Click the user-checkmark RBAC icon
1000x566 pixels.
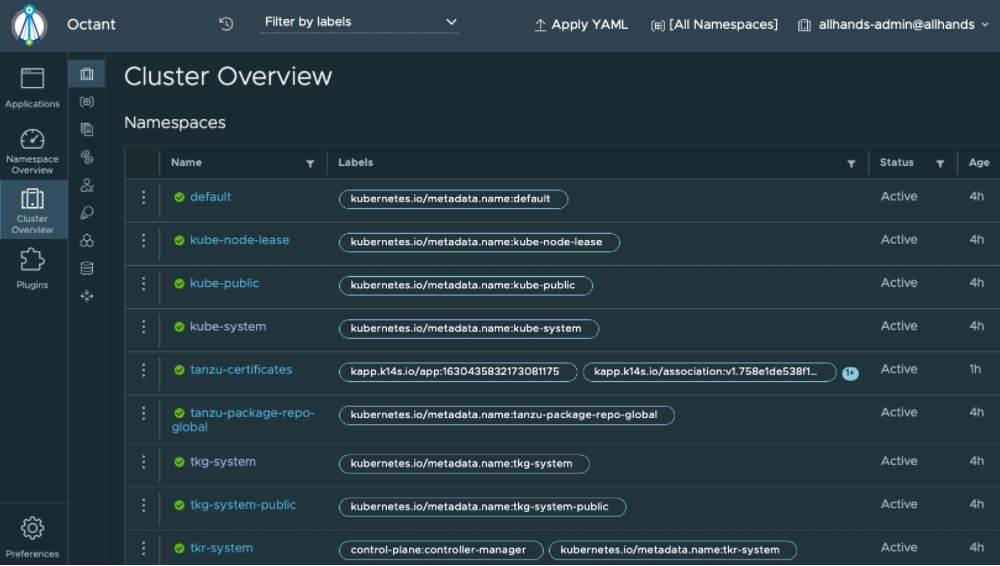pyautogui.click(x=87, y=185)
